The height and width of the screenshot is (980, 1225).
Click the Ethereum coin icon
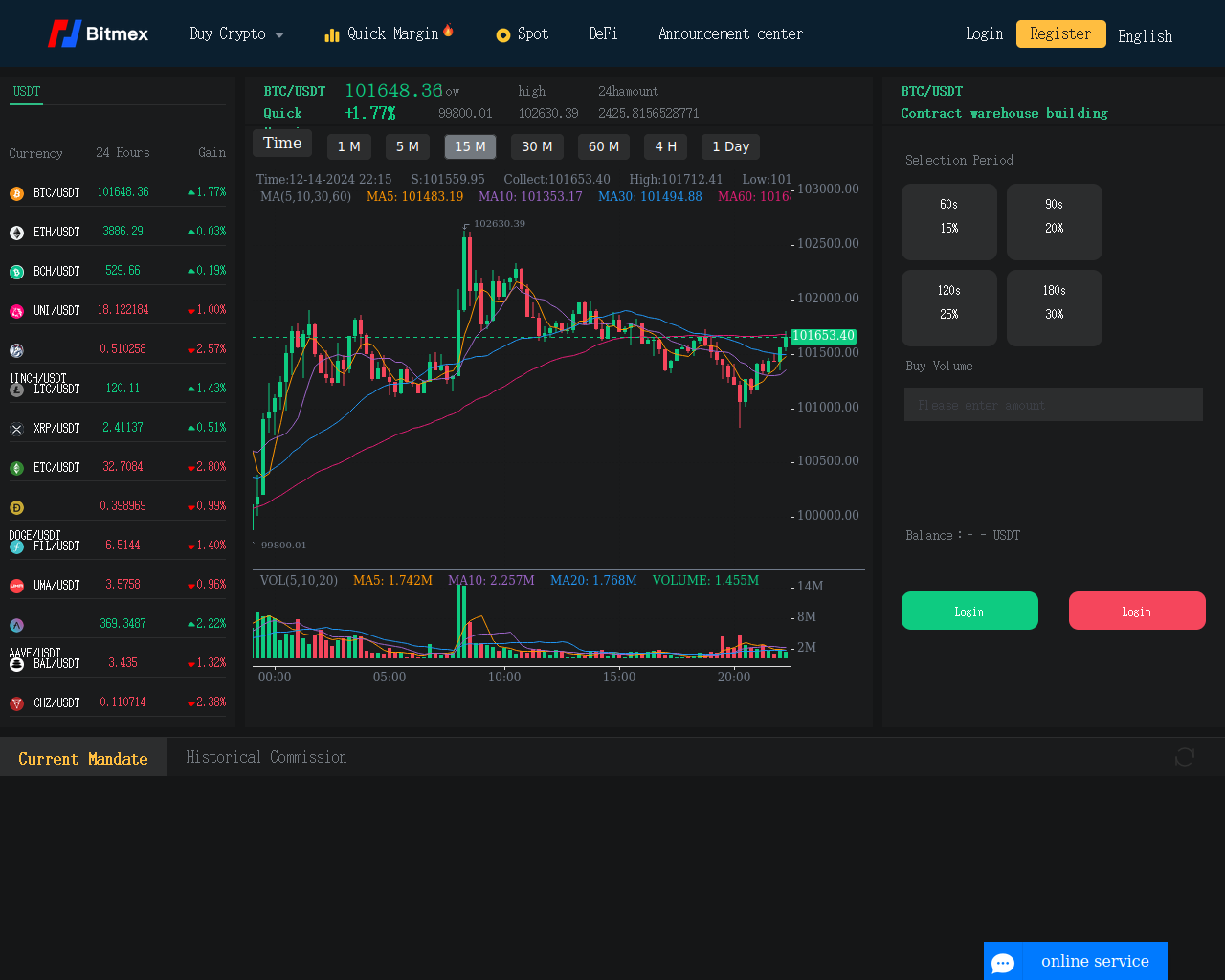click(x=16, y=233)
